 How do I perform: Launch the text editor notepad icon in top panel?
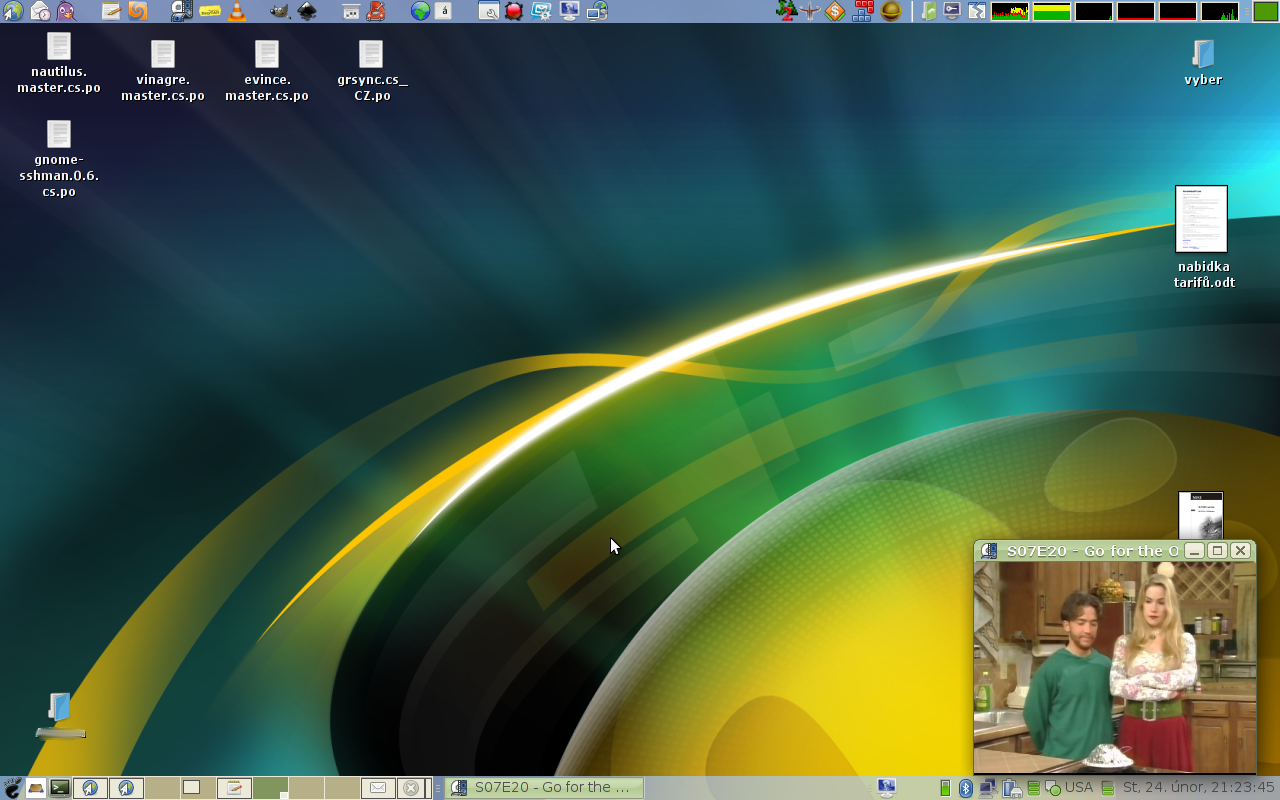111,11
